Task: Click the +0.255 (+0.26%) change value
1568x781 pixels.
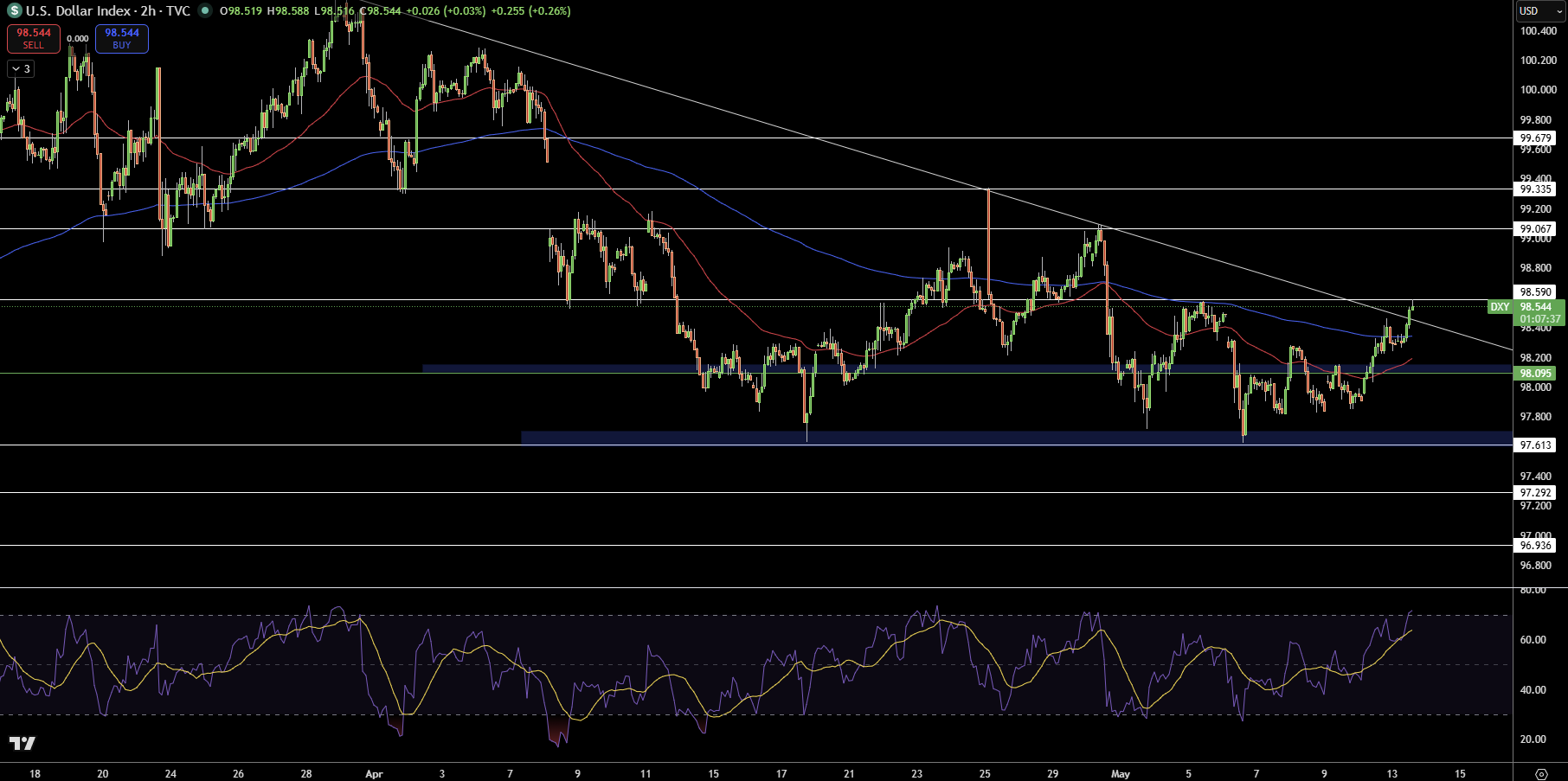Action: 531,11
